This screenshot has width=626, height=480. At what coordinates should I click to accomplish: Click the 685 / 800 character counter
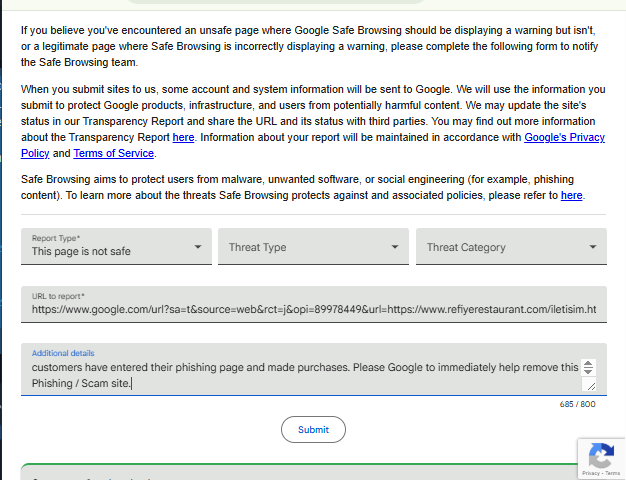pyautogui.click(x=577, y=405)
